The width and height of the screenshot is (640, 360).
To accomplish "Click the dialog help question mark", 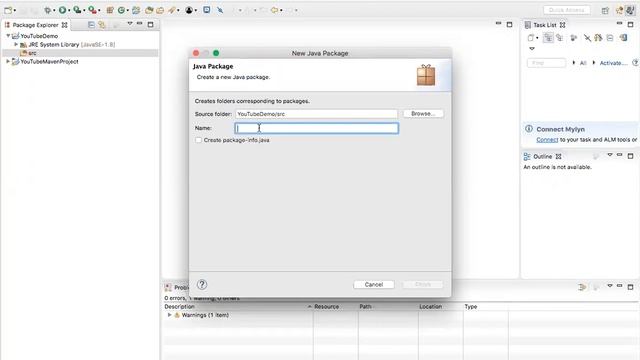I will [202, 284].
